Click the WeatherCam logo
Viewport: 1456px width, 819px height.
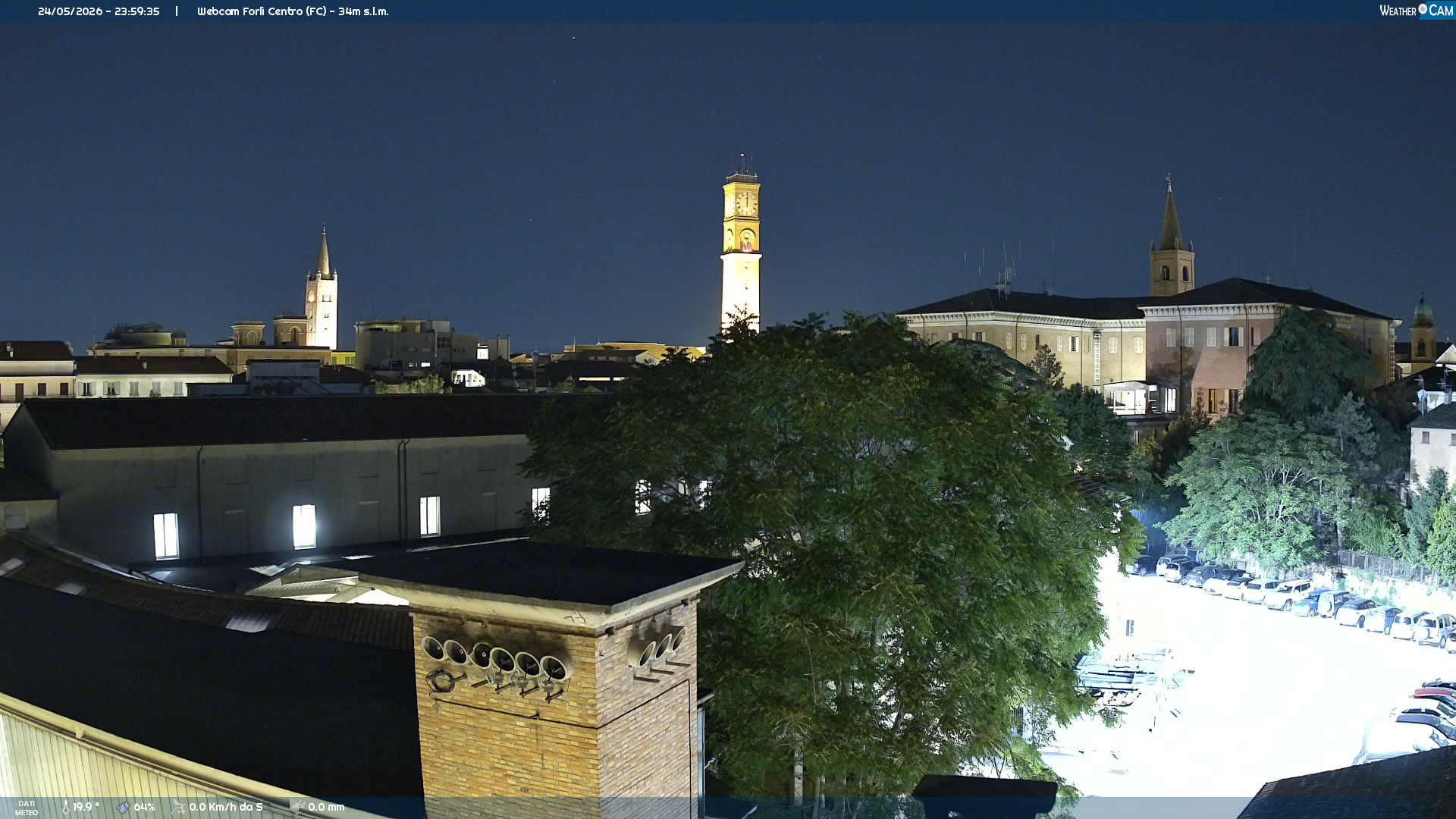(1417, 11)
